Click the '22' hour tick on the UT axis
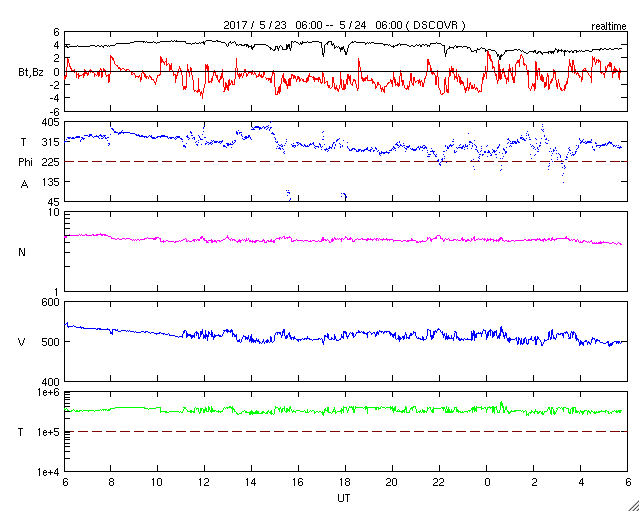This screenshot has width=640, height=512. tap(439, 483)
